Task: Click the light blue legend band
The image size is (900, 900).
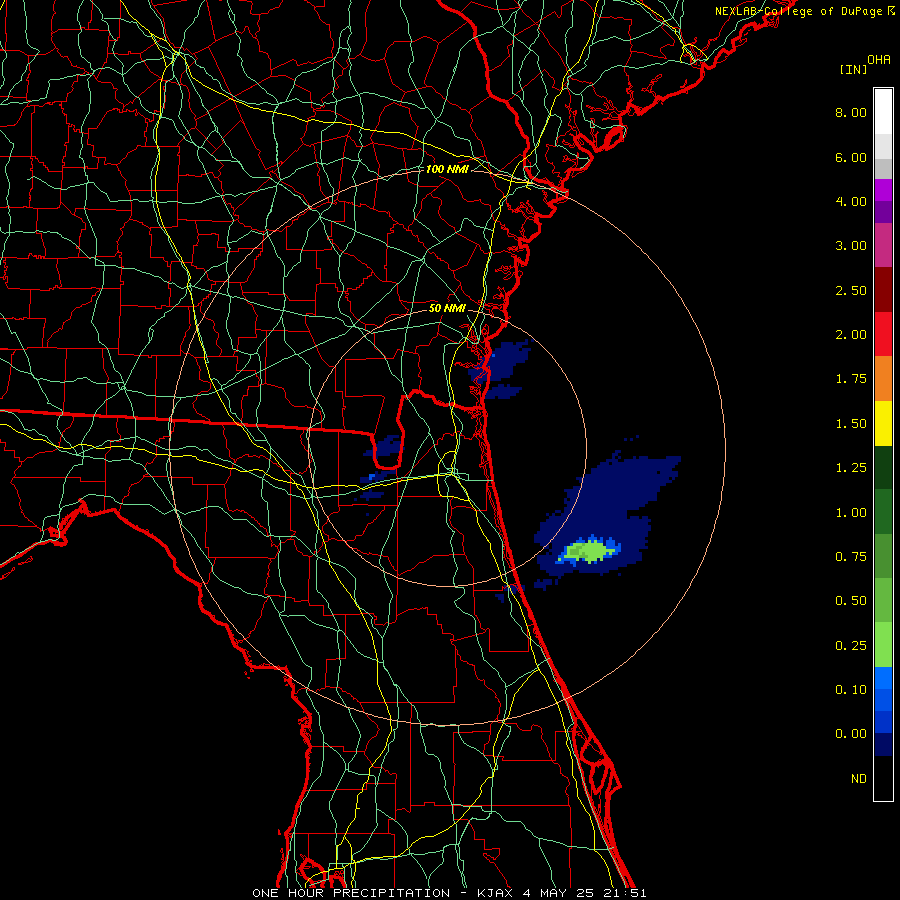Action: (x=883, y=678)
